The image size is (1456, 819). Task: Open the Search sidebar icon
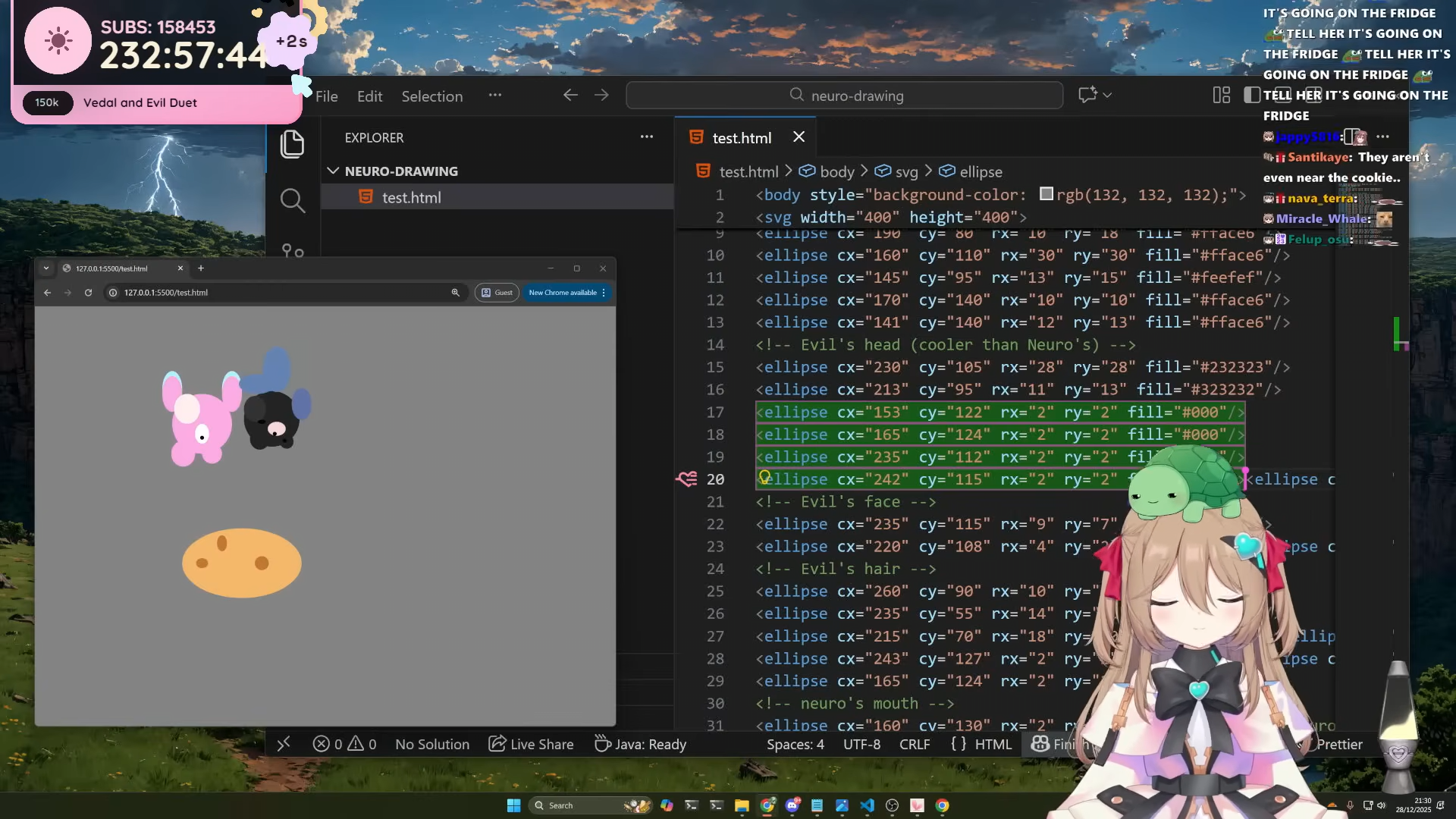point(292,200)
